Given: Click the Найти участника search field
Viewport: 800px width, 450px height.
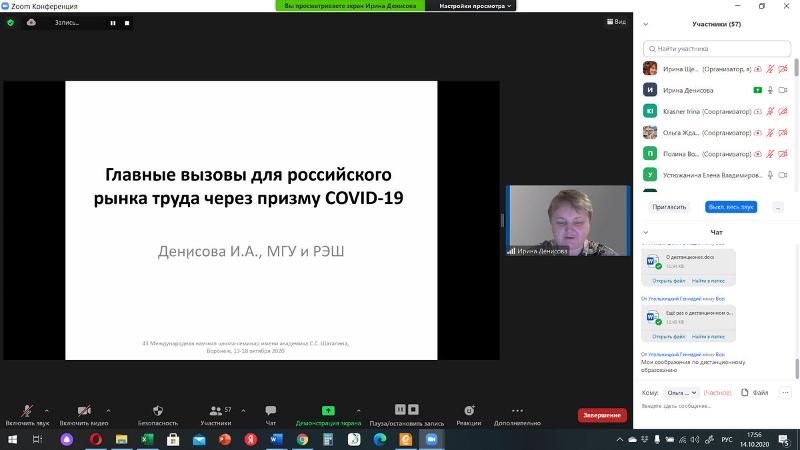Looking at the screenshot, I should pos(720,47).
